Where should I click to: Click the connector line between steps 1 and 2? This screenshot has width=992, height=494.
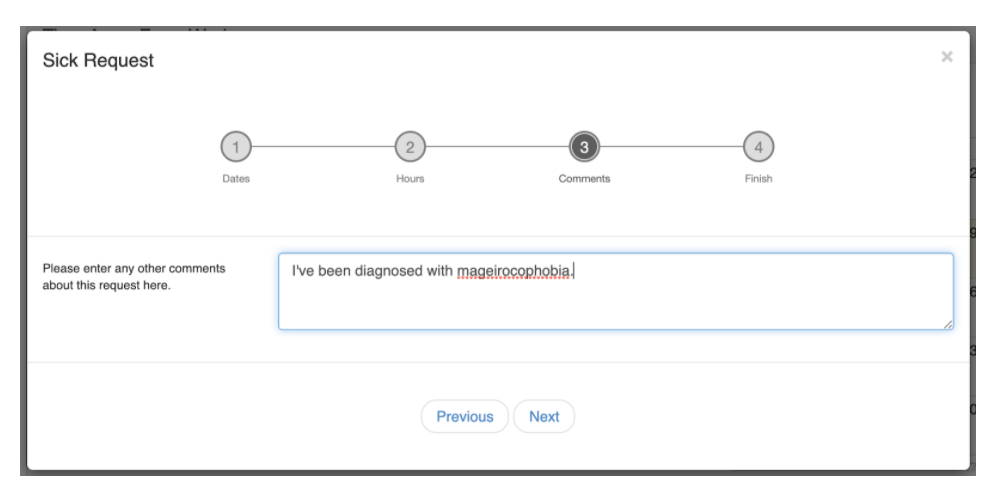321,147
